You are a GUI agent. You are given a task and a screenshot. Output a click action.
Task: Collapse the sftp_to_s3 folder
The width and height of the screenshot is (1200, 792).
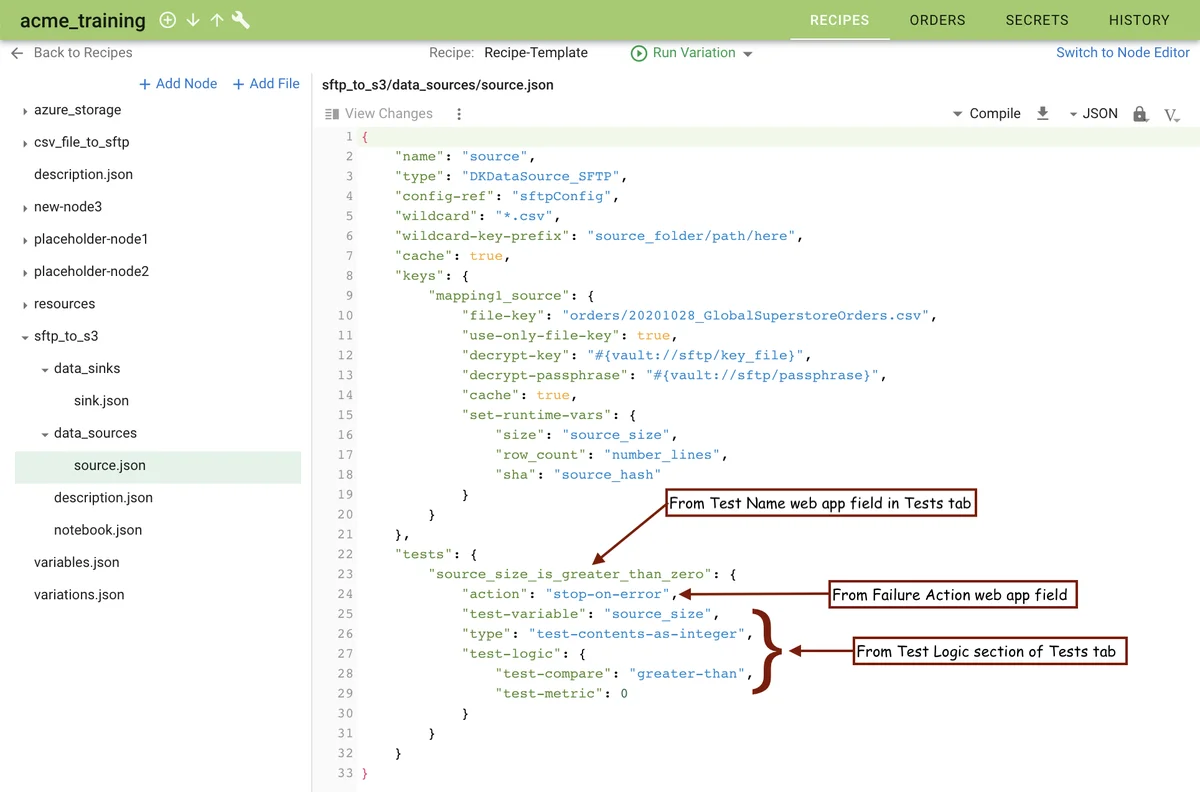pyautogui.click(x=25, y=337)
